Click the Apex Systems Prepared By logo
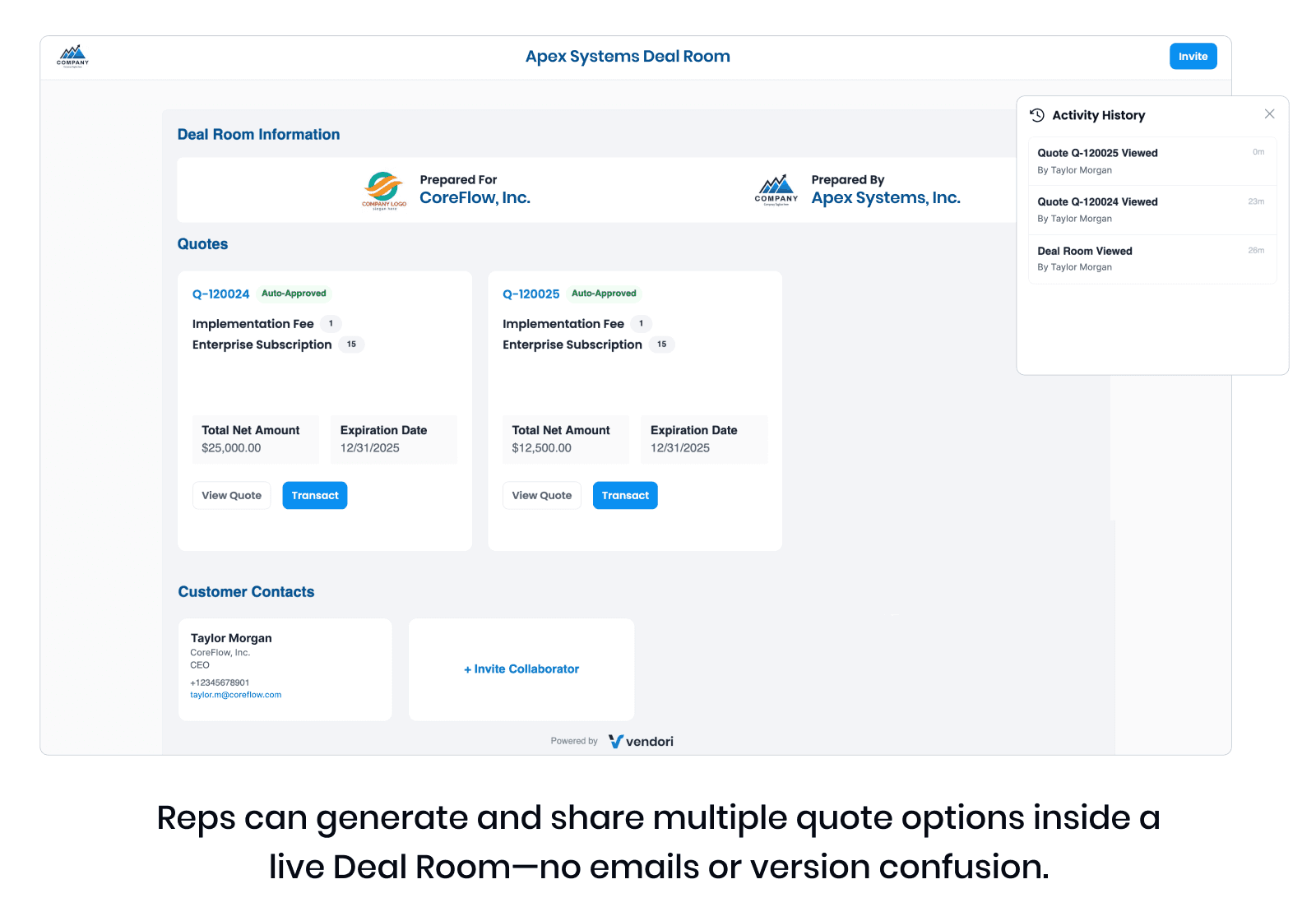Screen dimensions: 1316x921 (x=776, y=190)
